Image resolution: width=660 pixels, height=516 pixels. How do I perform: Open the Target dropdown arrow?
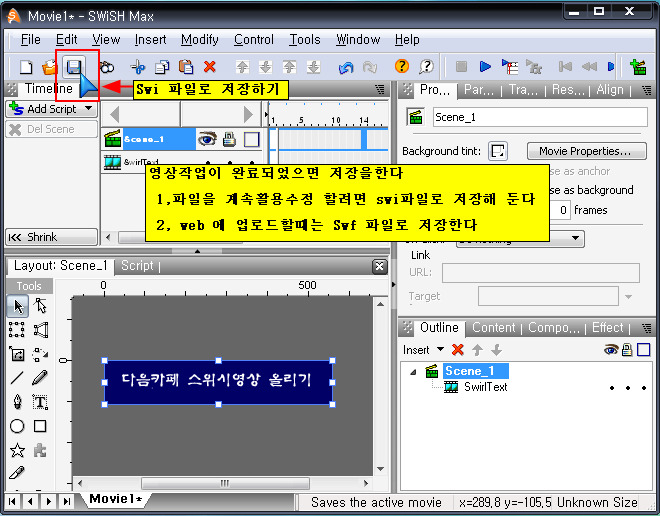(x=628, y=296)
